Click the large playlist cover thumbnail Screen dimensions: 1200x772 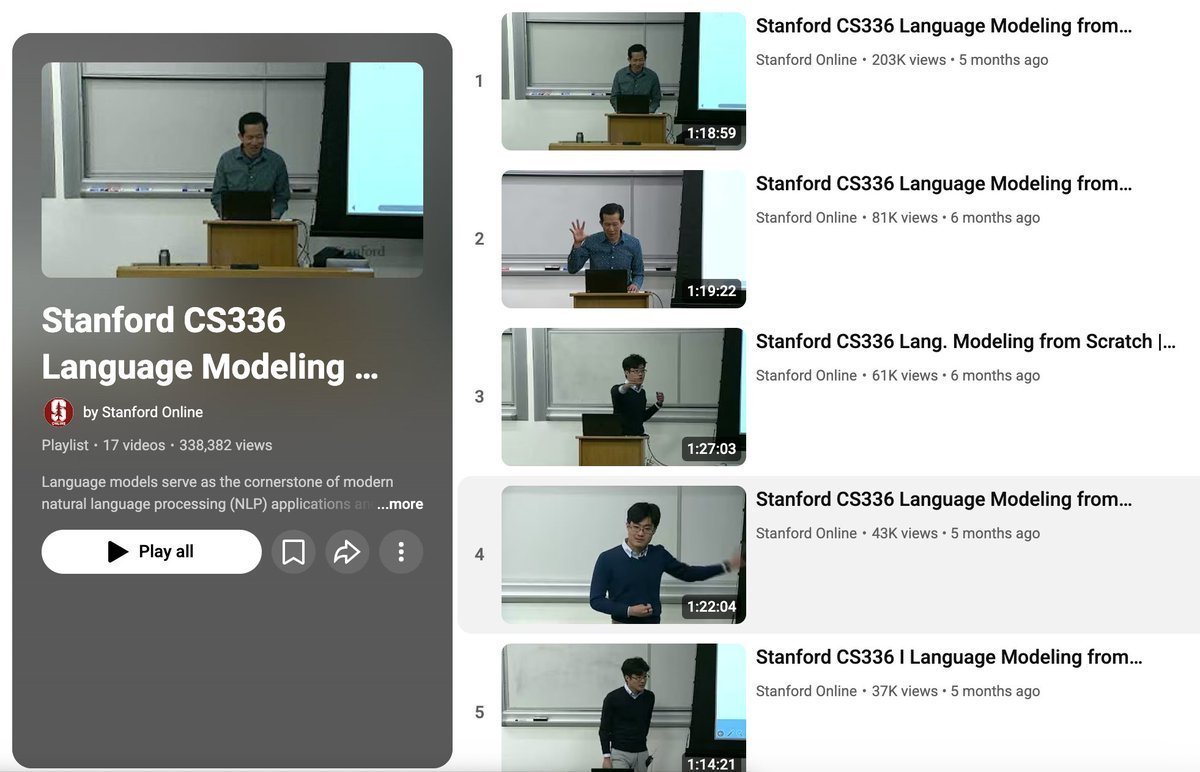pyautogui.click(x=232, y=170)
